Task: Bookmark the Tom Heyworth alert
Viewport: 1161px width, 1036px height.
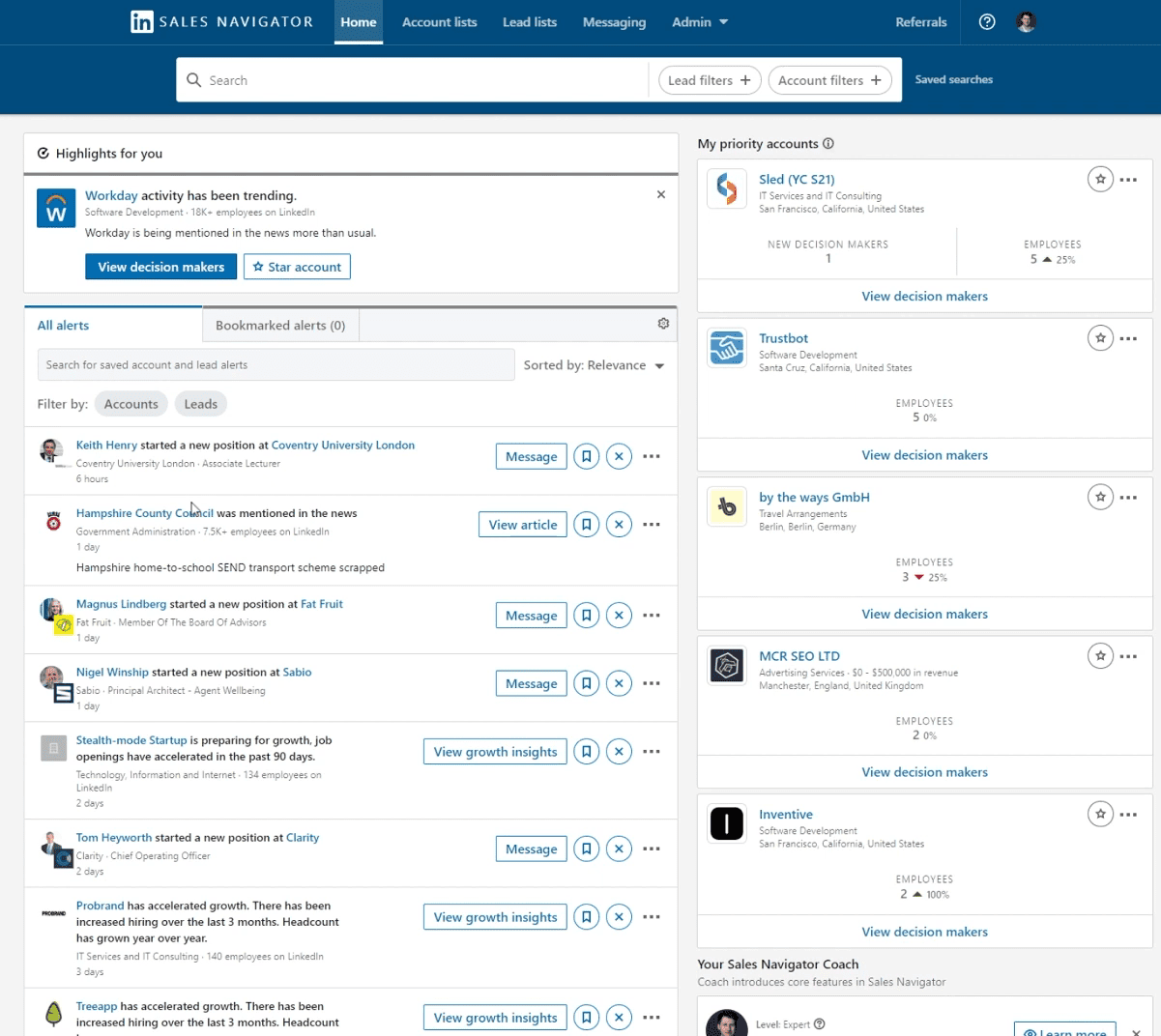Action: 587,849
